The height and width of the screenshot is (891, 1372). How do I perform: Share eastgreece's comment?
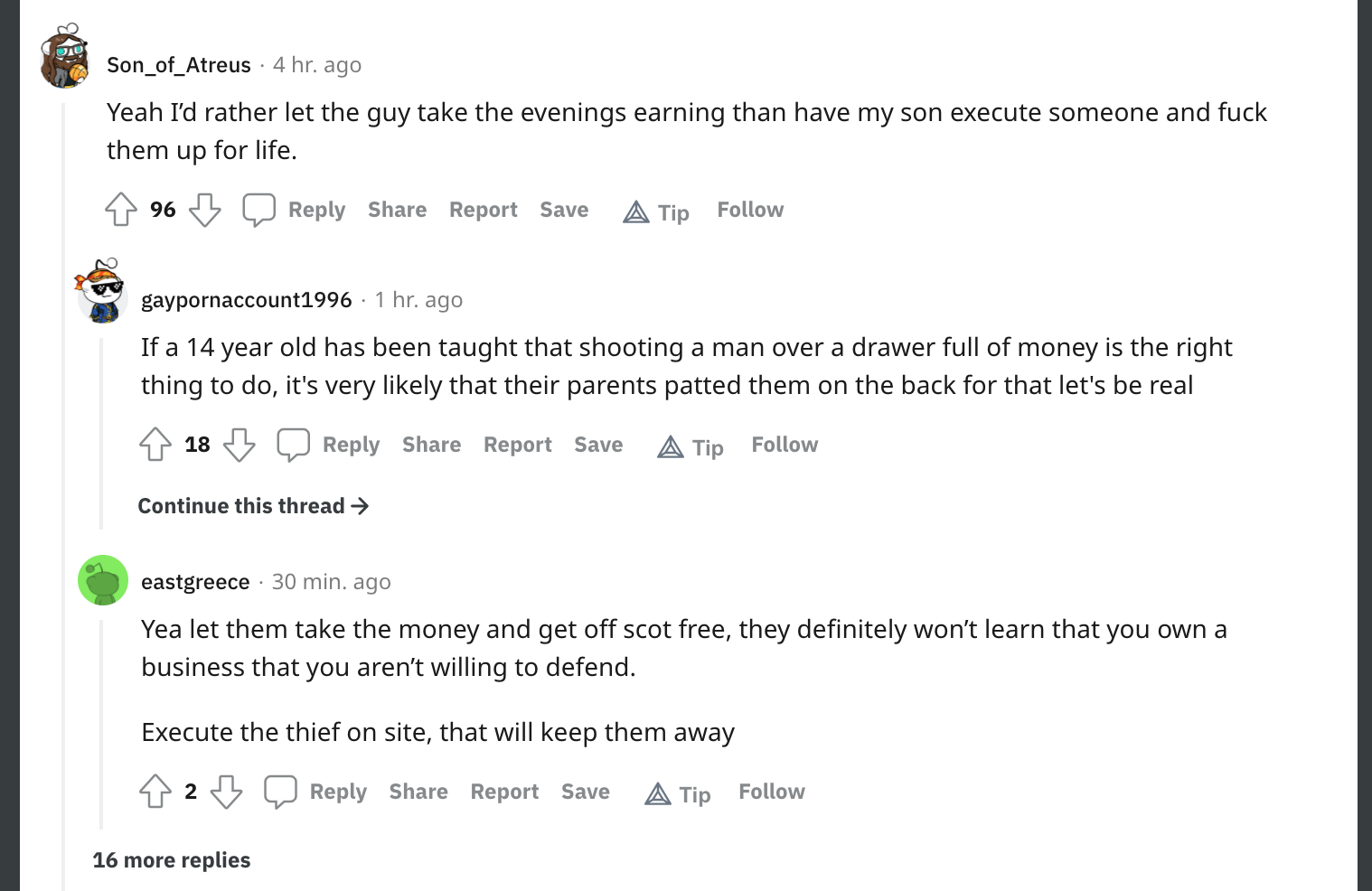click(418, 792)
